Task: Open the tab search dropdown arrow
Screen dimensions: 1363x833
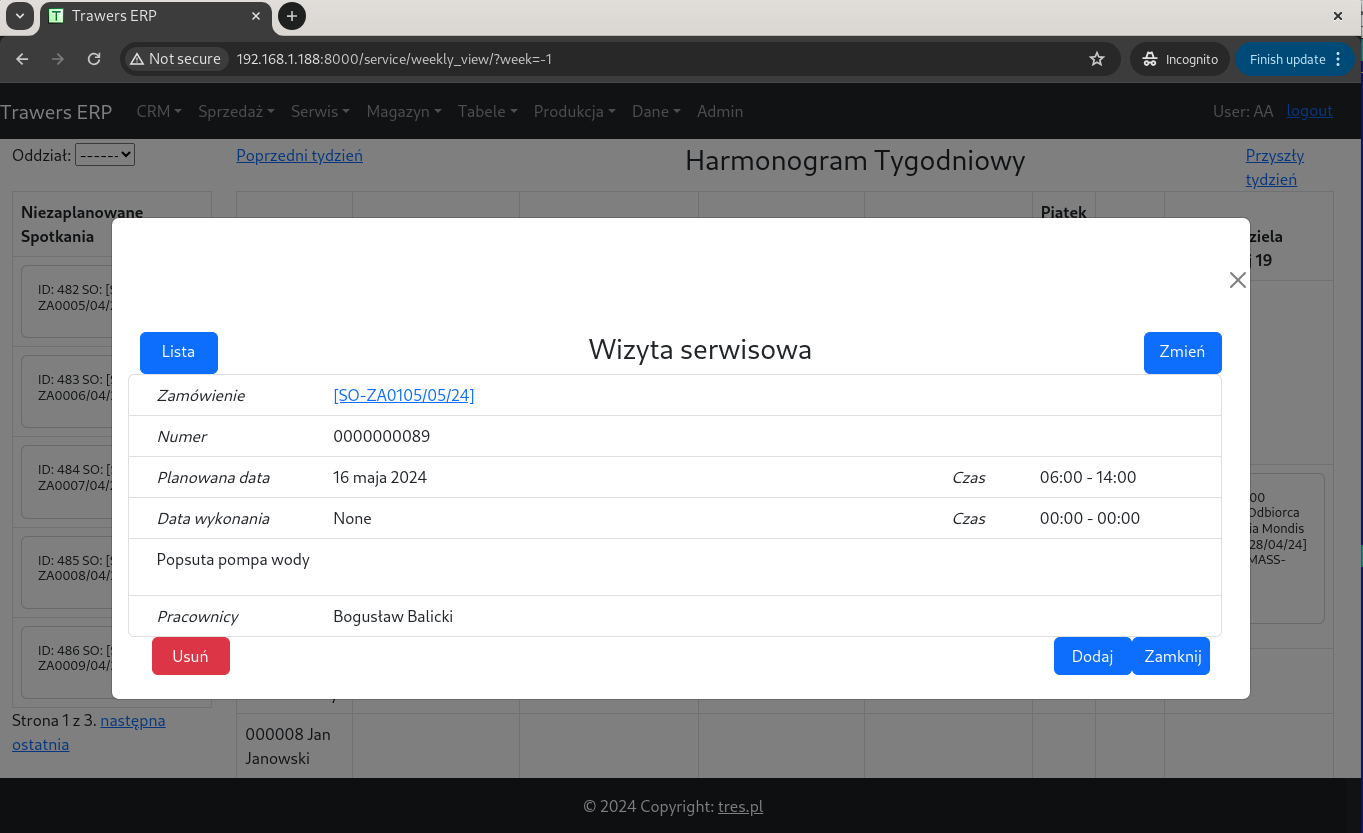Action: point(19,16)
